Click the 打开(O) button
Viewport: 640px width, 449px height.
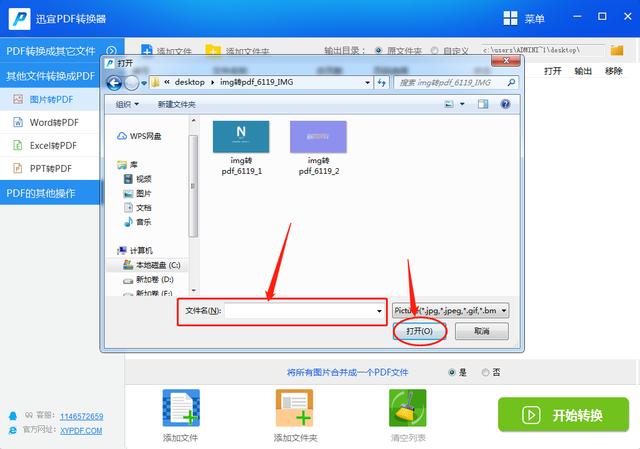pyautogui.click(x=419, y=331)
